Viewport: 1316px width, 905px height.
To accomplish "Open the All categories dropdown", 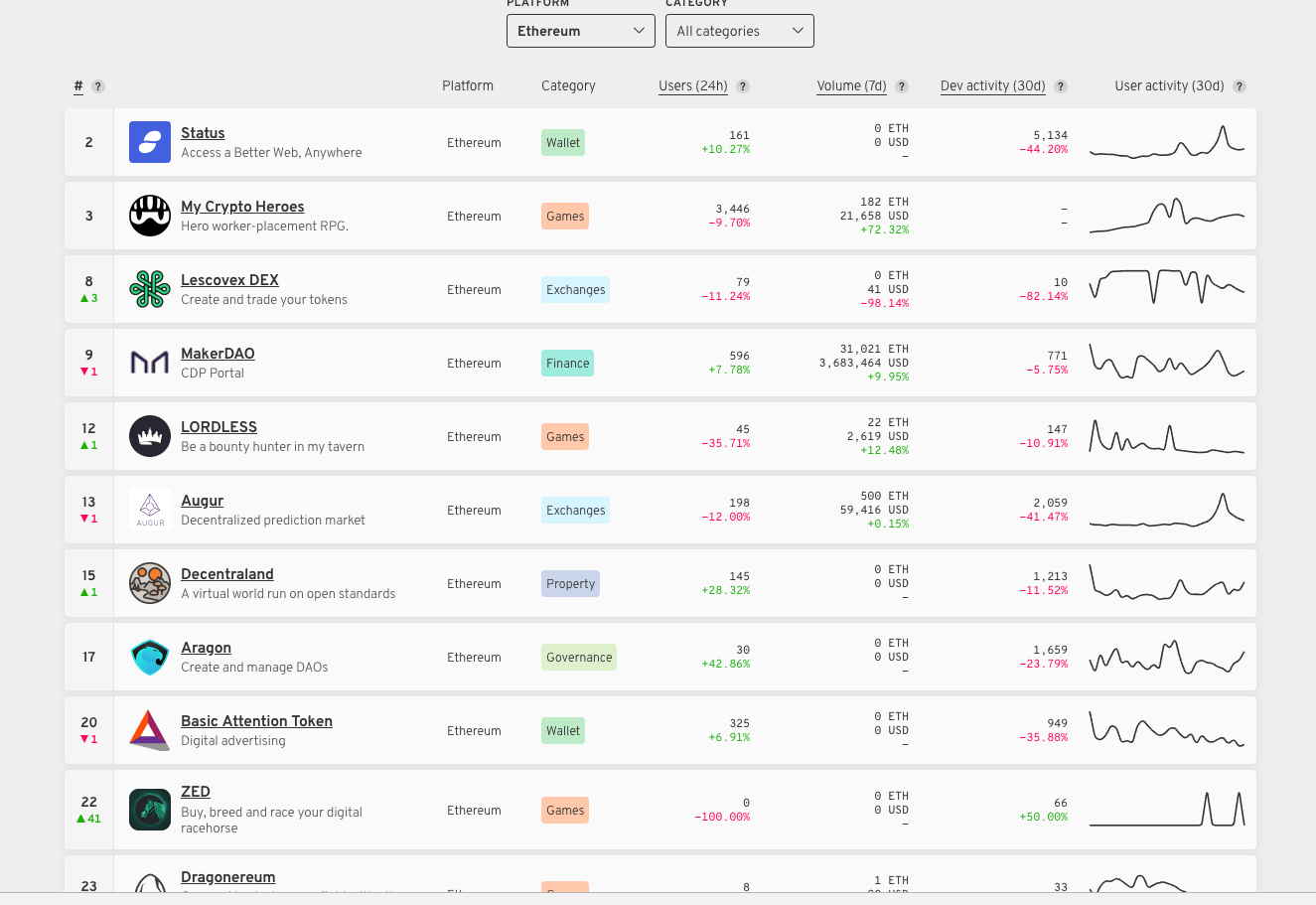I will (740, 31).
